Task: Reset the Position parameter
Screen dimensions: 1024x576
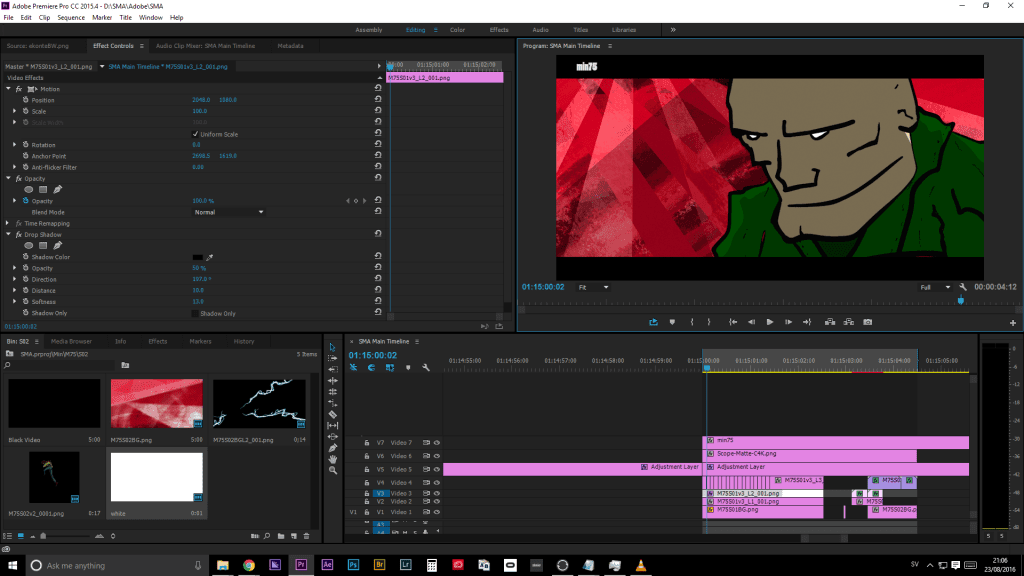Action: tap(378, 99)
